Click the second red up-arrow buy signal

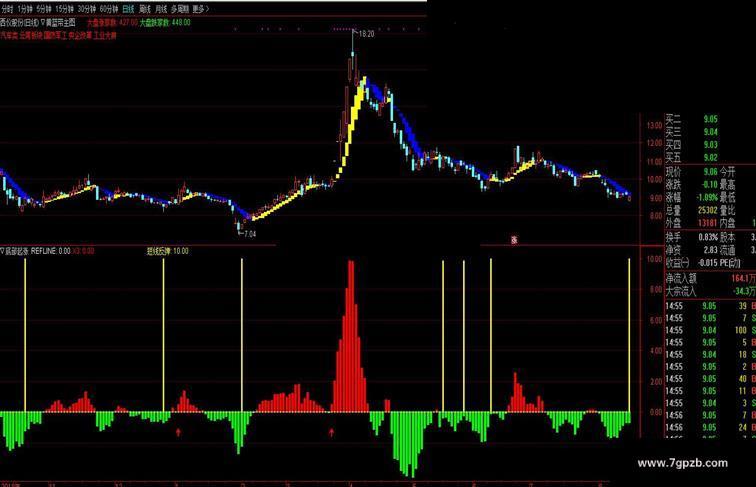tap(331, 432)
